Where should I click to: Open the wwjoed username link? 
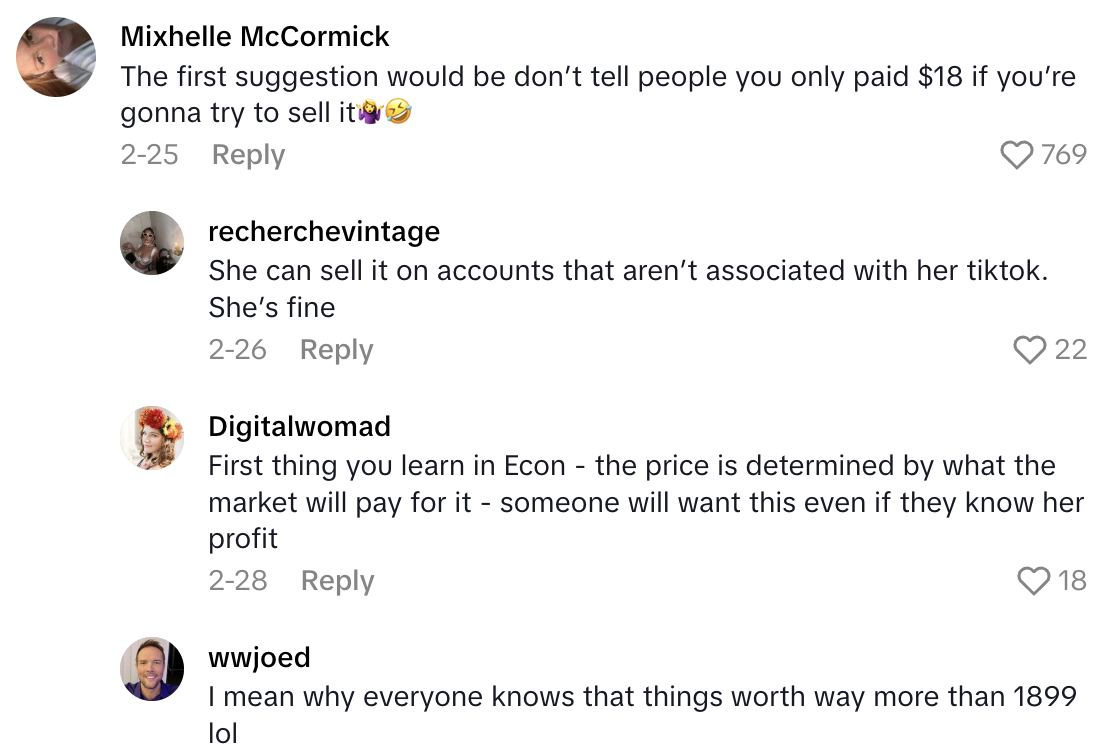coord(259,658)
